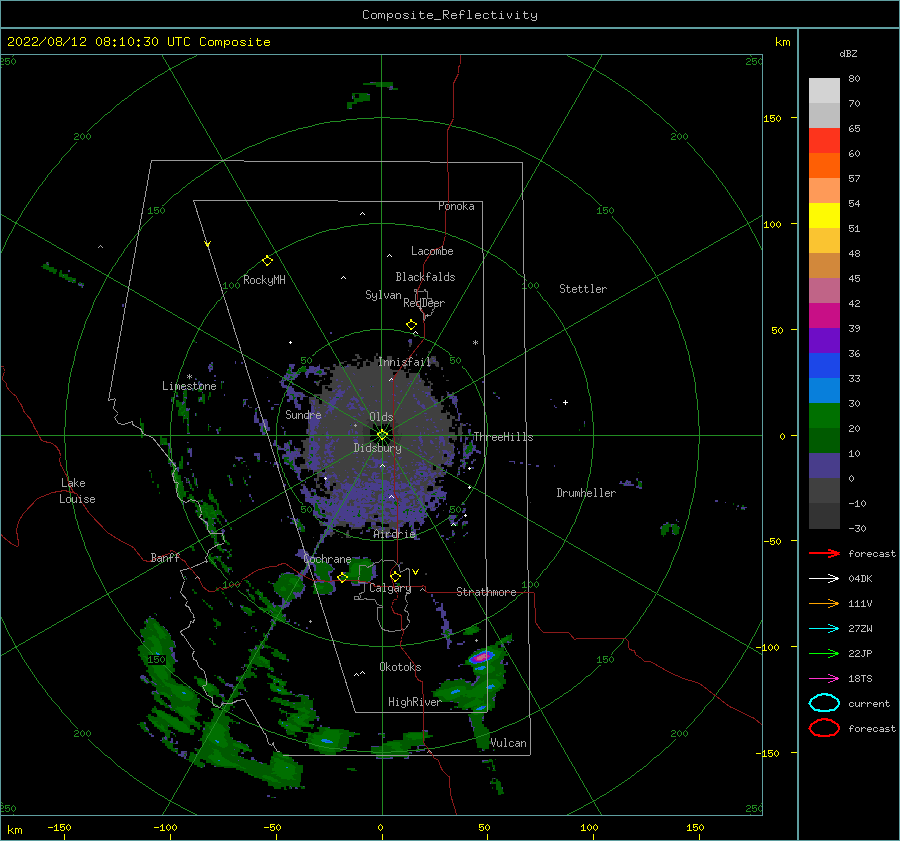Screen dimensions: 900x841
Task: Select the yellow V marker northeast of Calgary
Action: (x=416, y=572)
